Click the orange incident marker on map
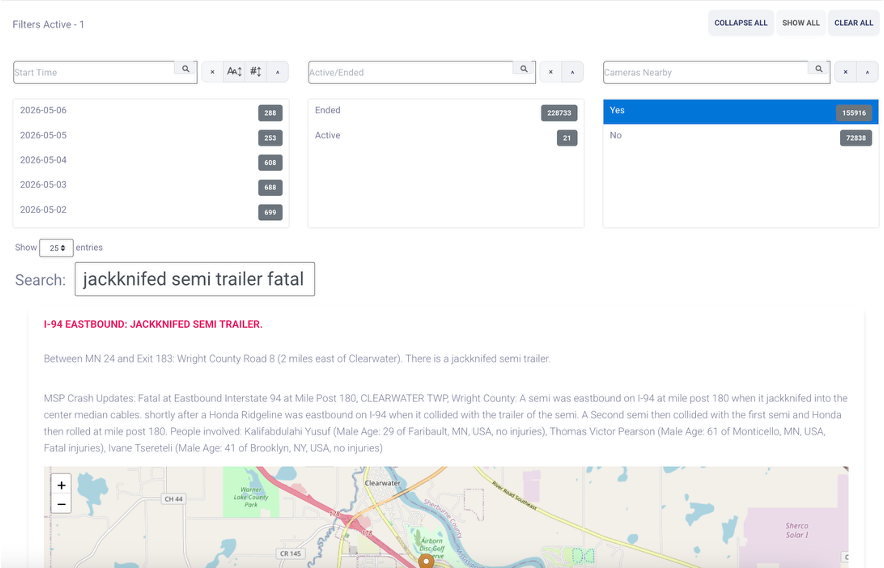 pos(426,561)
